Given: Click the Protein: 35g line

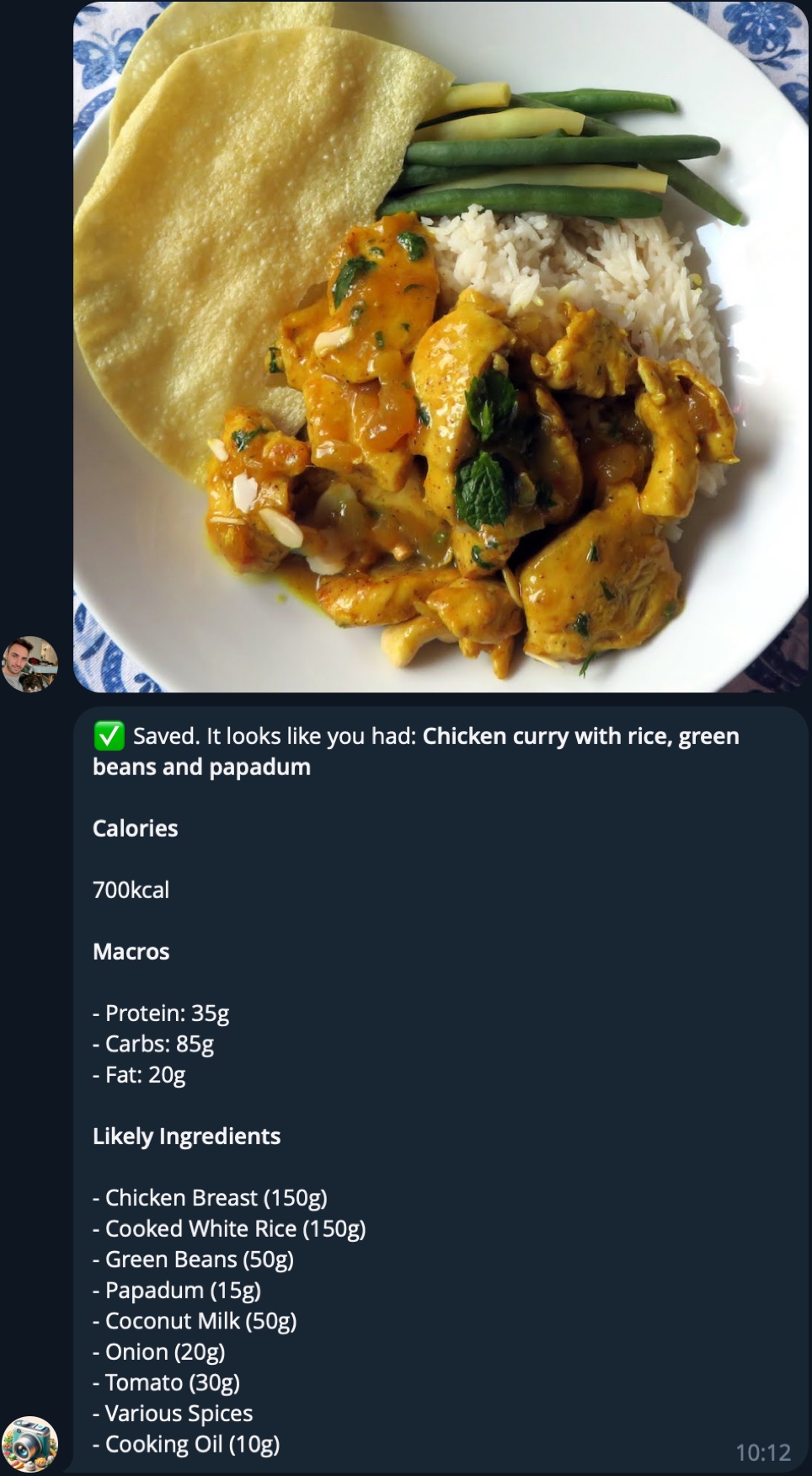Looking at the screenshot, I should click(162, 1013).
